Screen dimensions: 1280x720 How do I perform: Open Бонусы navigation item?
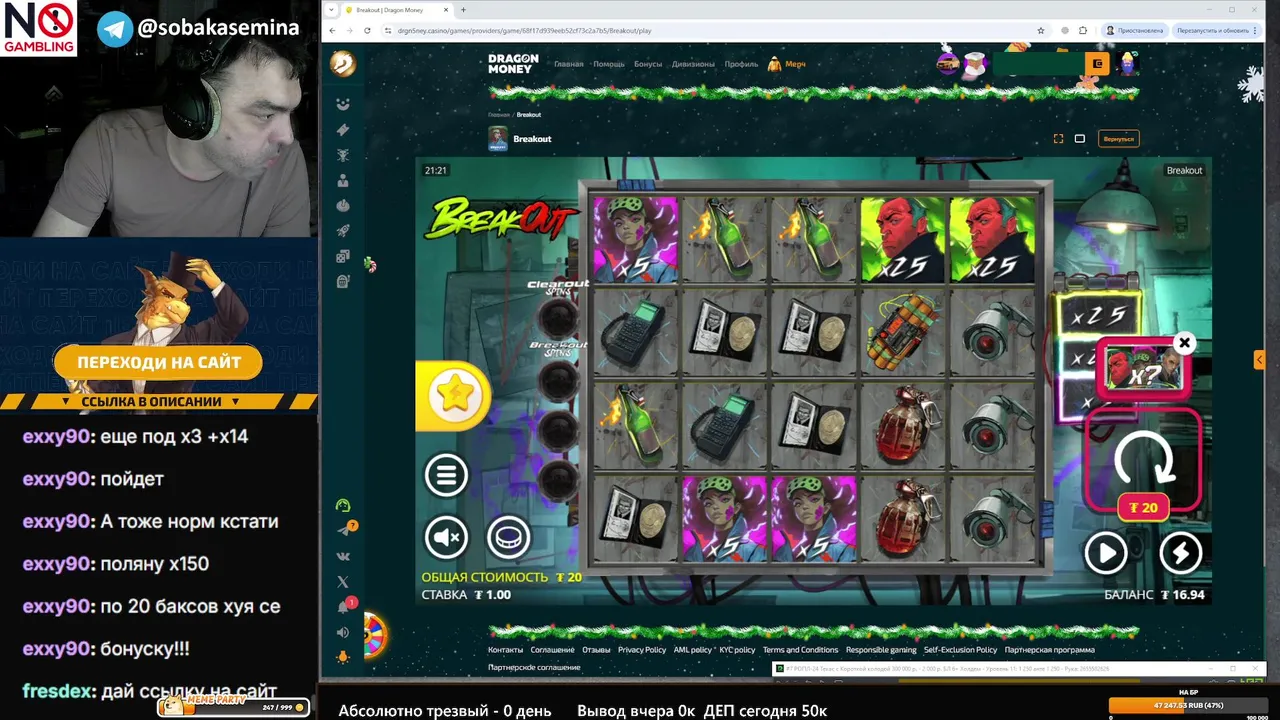[648, 64]
